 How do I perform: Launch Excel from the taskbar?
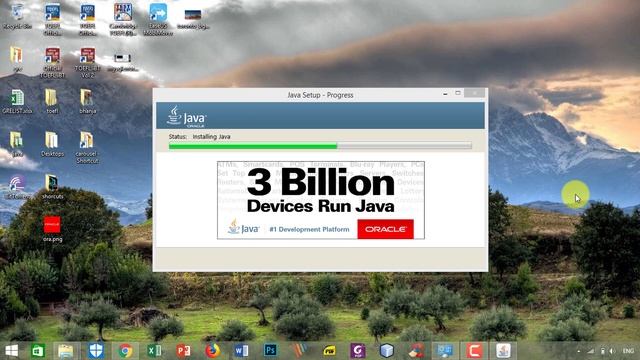[x=154, y=351]
